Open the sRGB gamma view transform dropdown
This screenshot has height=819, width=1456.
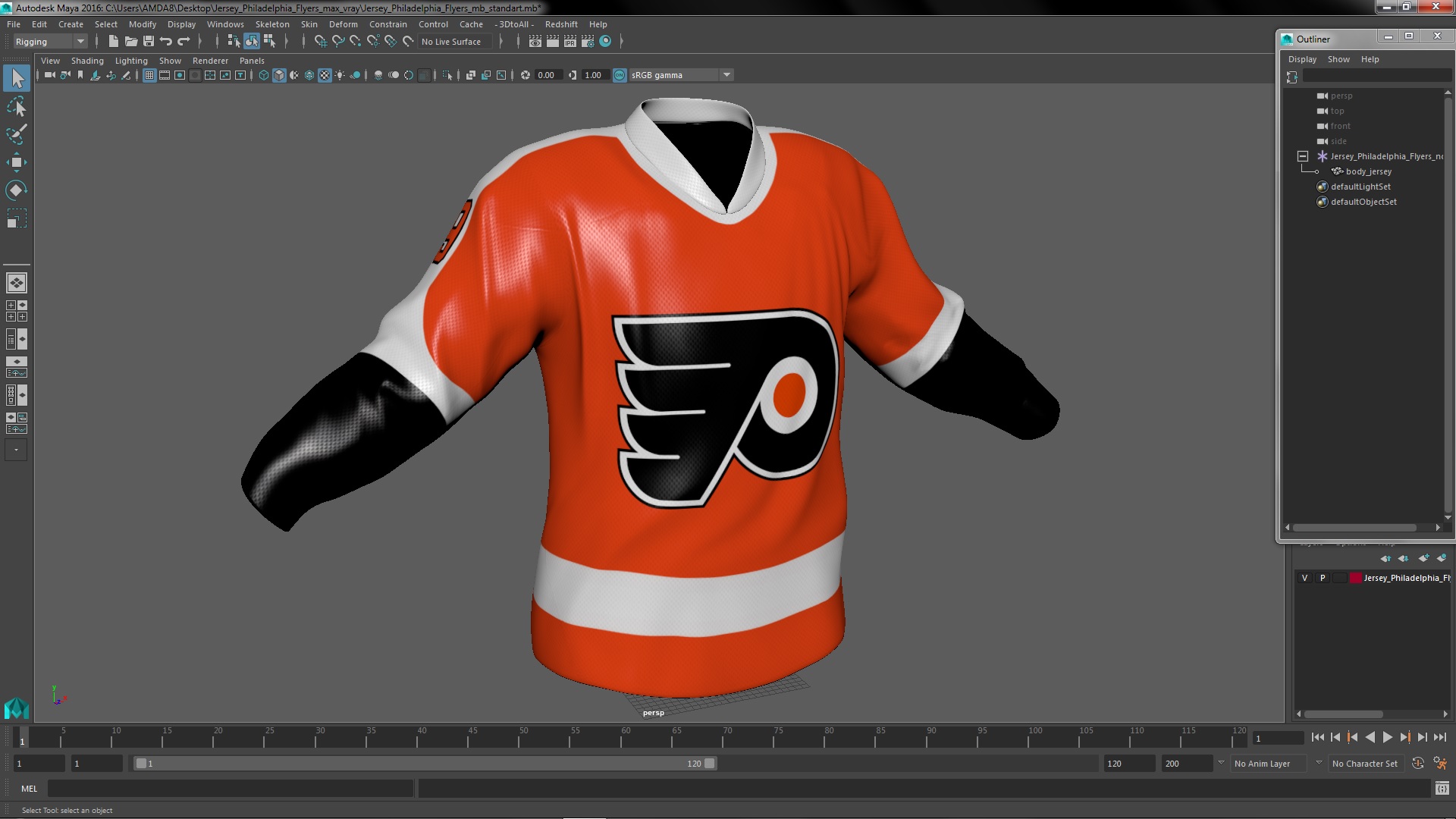pyautogui.click(x=726, y=75)
